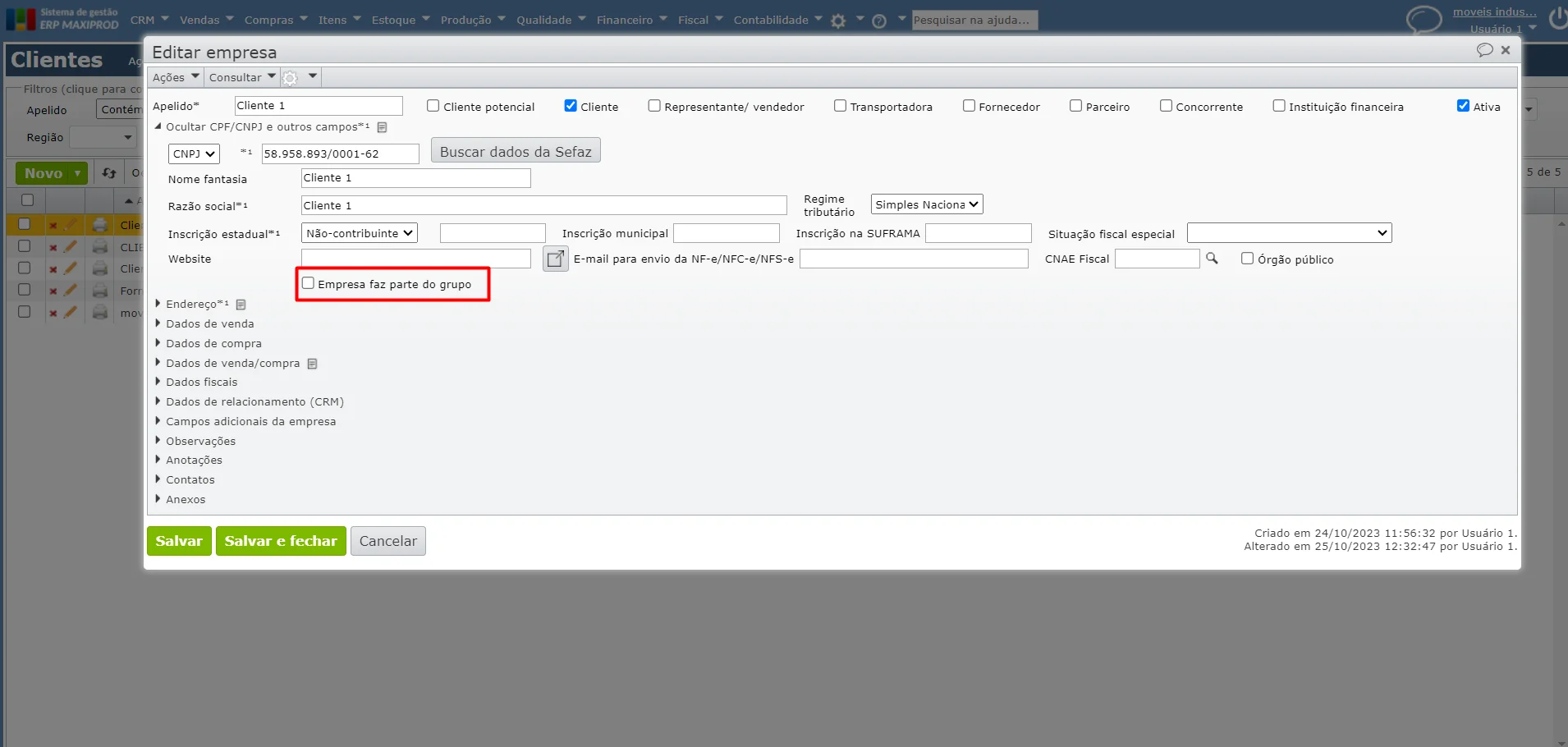Click Salvar e fechar

point(281,541)
